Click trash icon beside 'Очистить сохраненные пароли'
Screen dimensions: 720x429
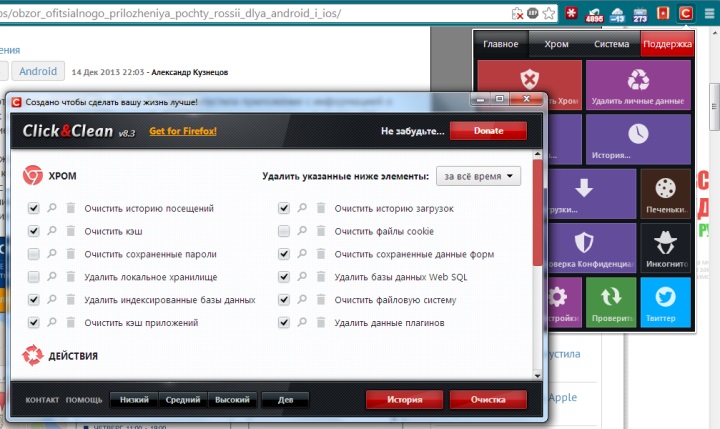pyautogui.click(x=71, y=254)
